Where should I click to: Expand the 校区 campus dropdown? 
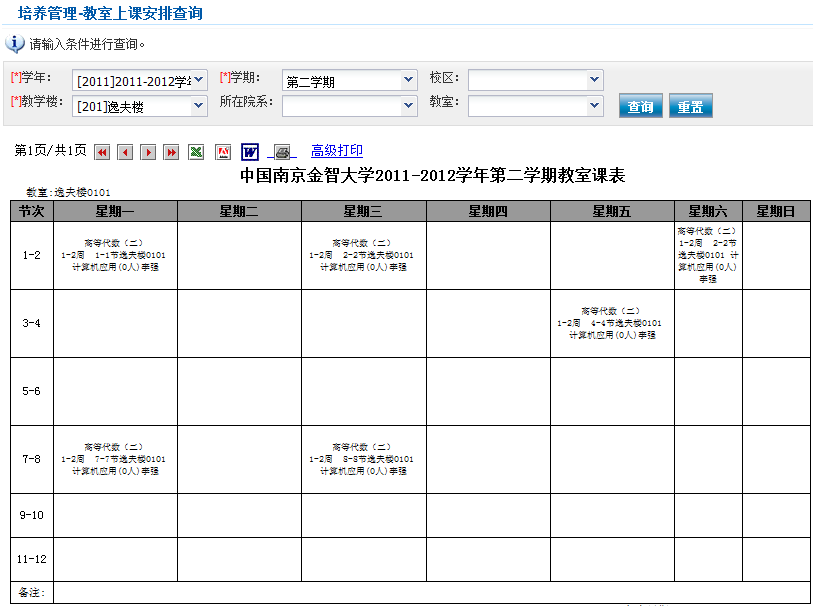coord(535,80)
